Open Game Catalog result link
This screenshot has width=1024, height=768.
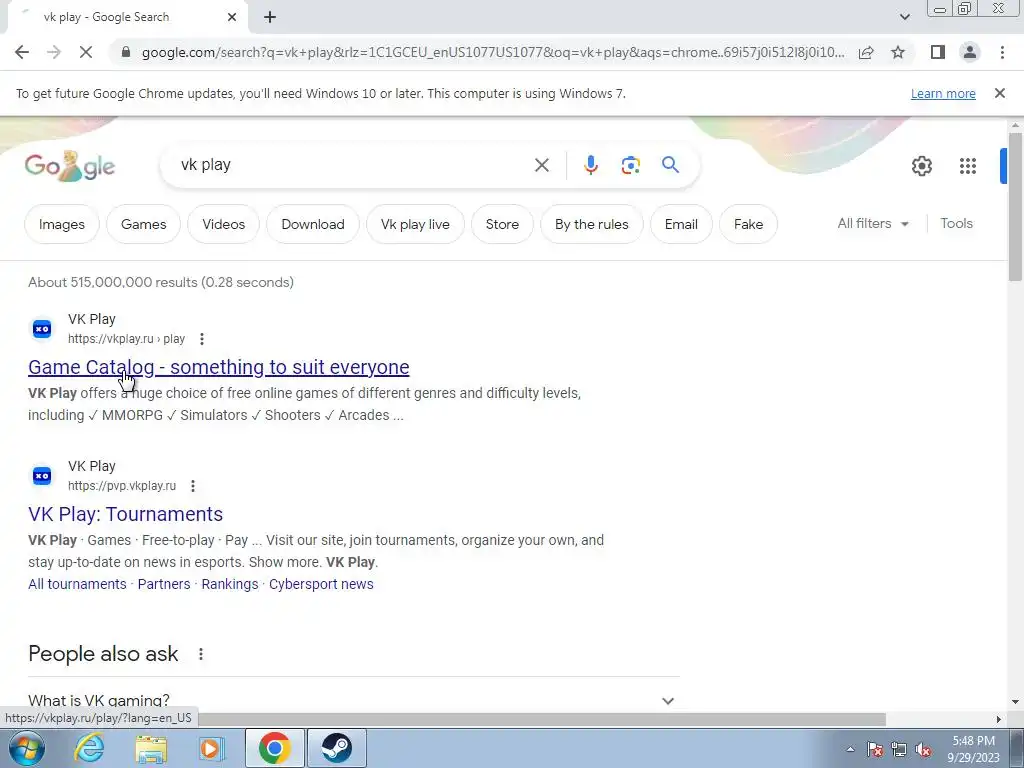pyautogui.click(x=219, y=367)
